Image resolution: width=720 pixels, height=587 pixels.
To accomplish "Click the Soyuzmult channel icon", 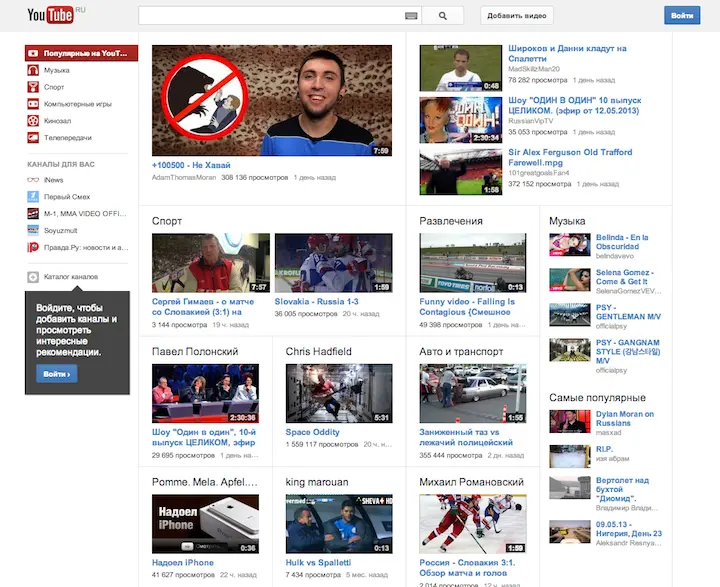I will tap(33, 231).
